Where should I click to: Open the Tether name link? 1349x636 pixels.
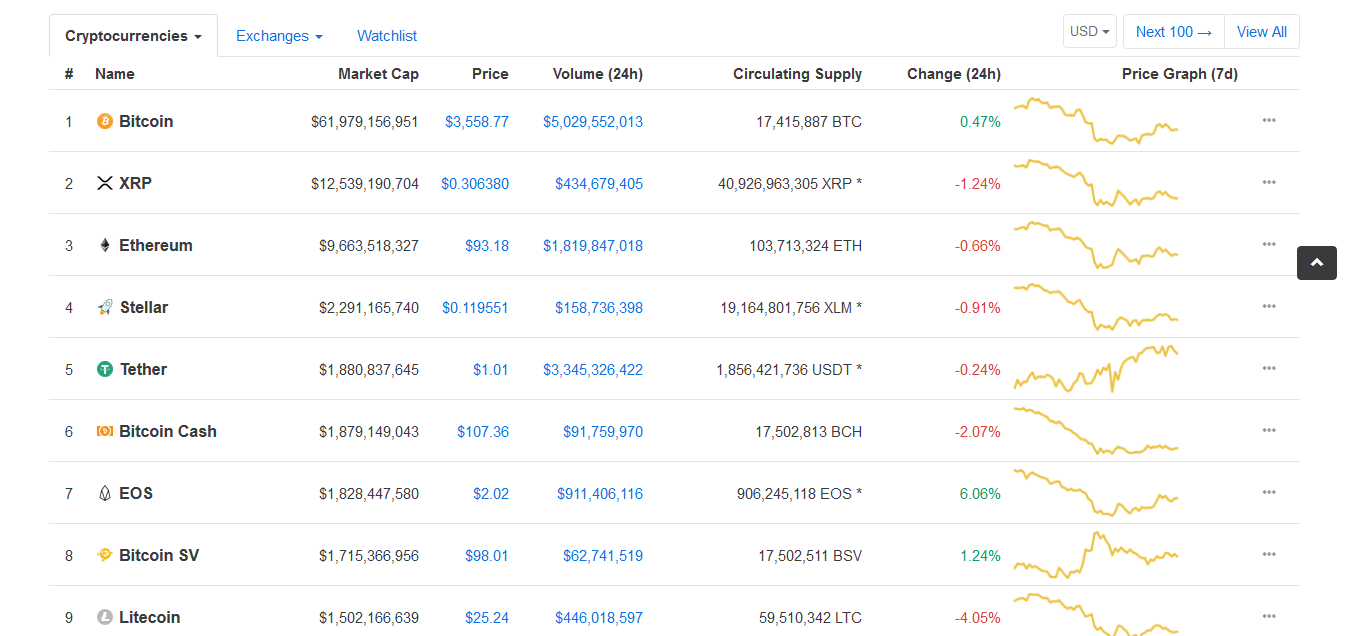(x=144, y=369)
